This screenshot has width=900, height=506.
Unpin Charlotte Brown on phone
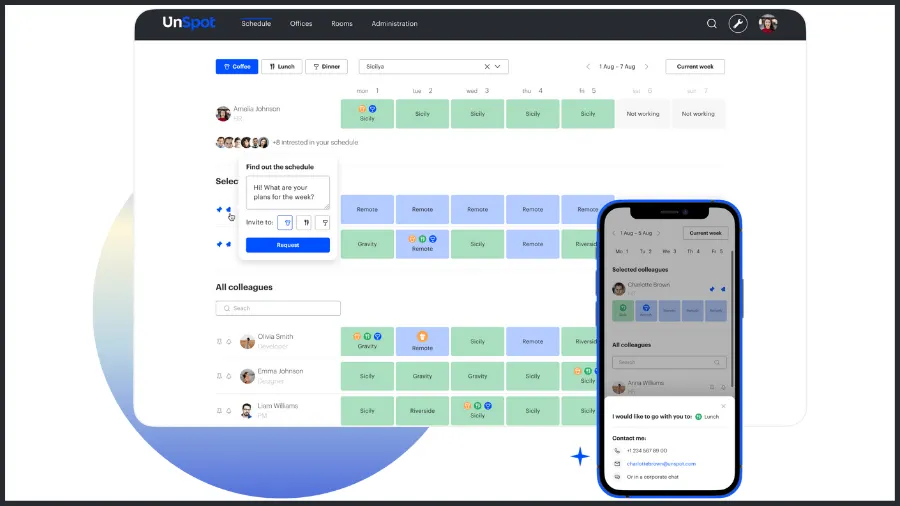click(x=712, y=289)
